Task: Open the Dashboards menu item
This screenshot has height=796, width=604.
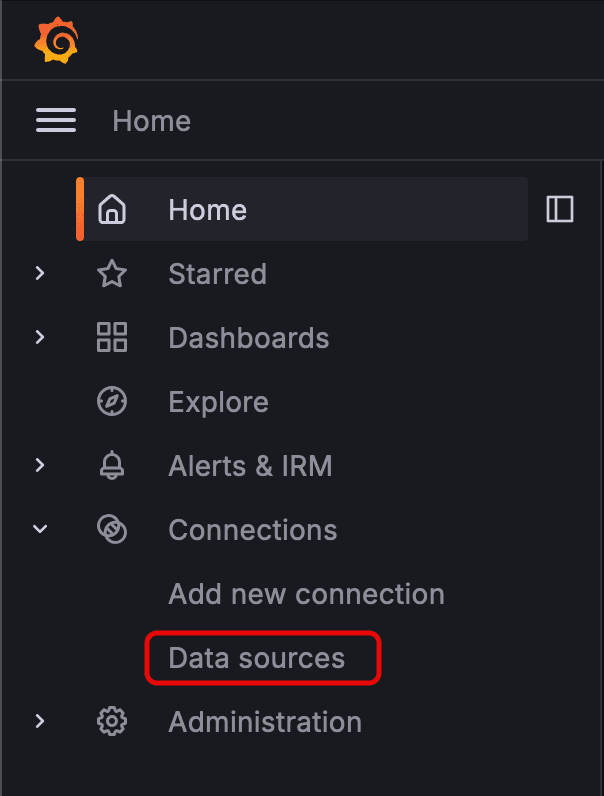Action: point(249,338)
